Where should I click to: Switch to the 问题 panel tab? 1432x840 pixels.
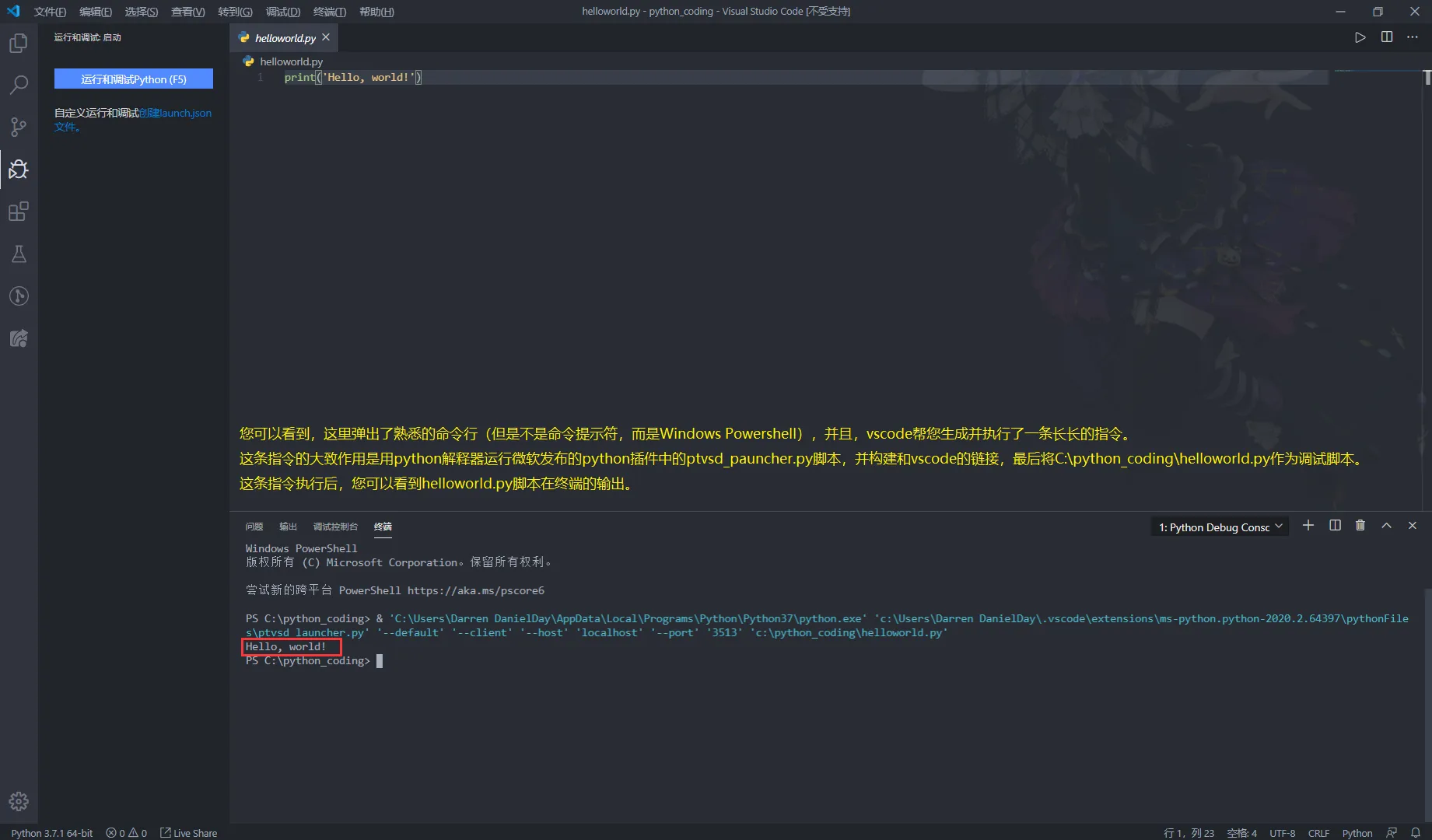pos(254,527)
